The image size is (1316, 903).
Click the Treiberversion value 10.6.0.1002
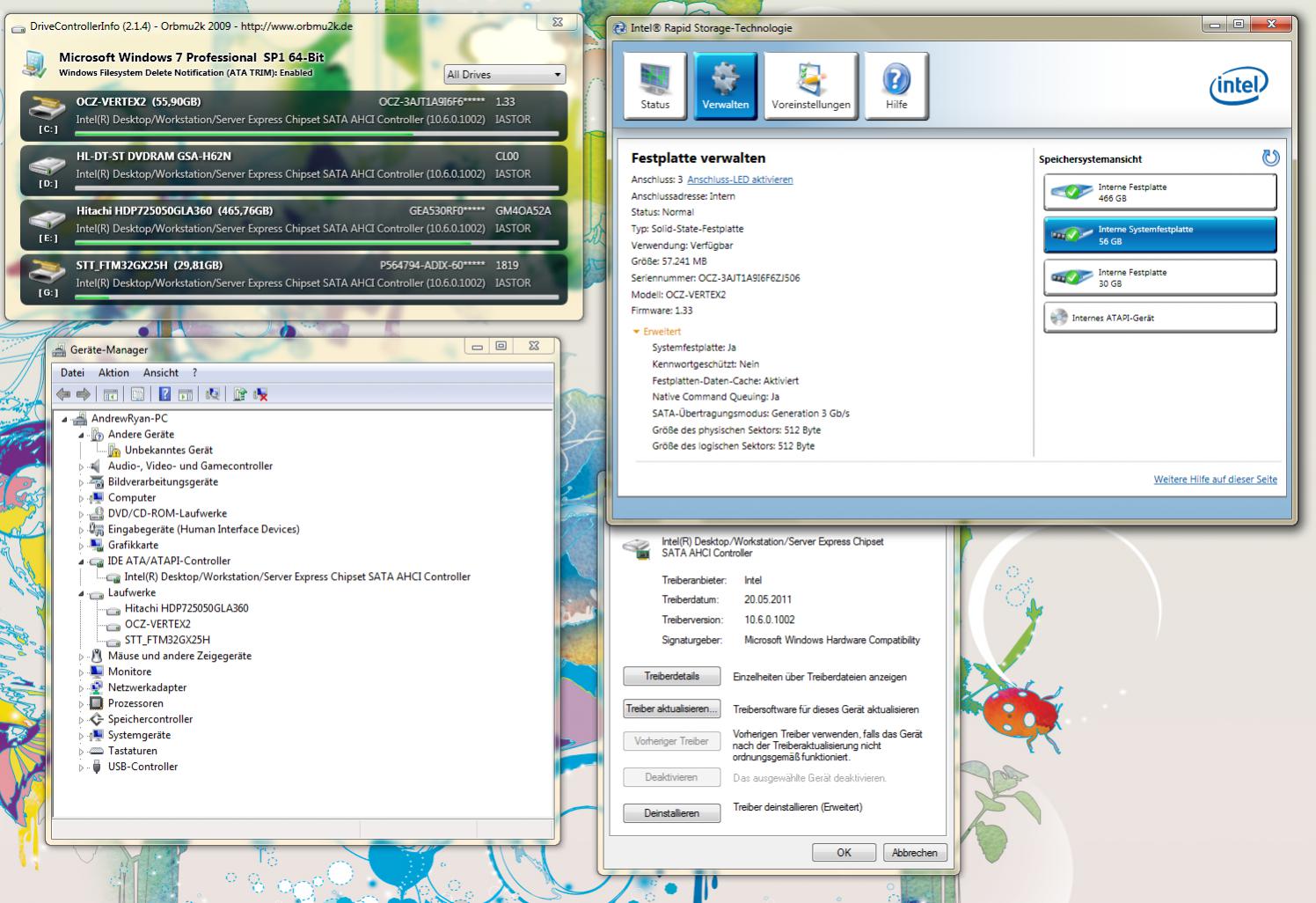[x=770, y=620]
